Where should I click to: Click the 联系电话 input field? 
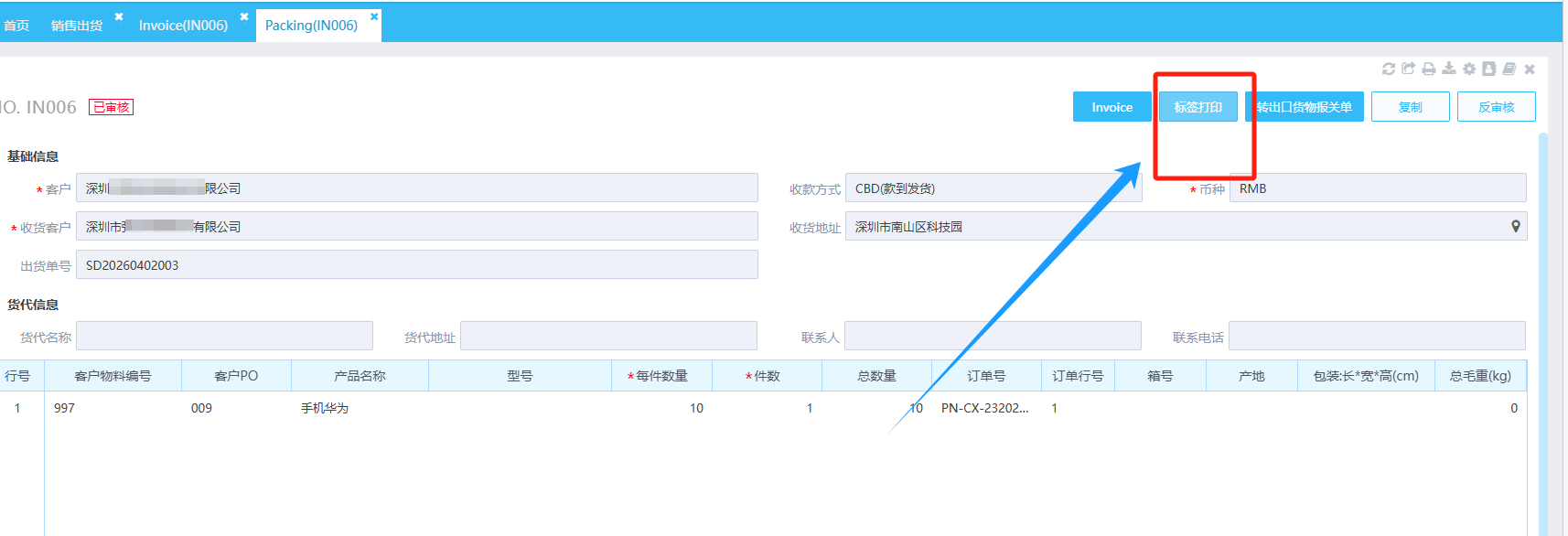(1377, 336)
